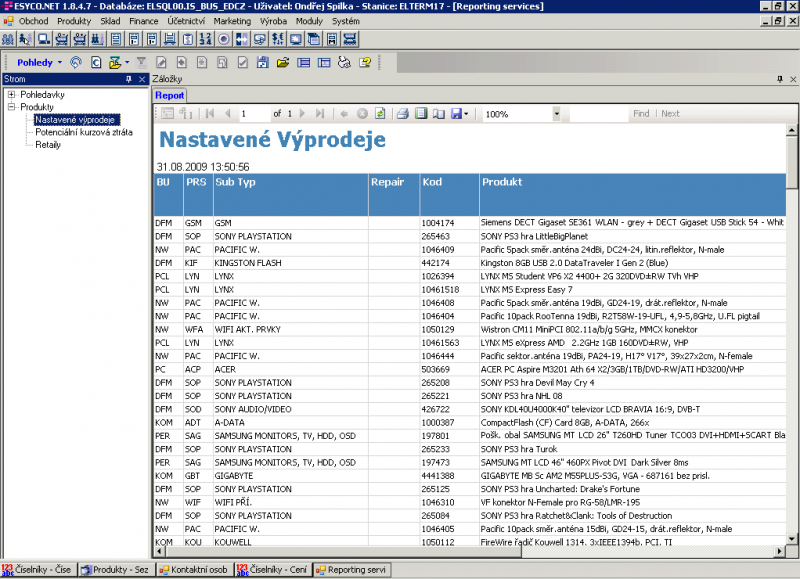Screen dimensions: 800x579
Task: Collapse the Produkty tree node
Action: click(x=11, y=107)
